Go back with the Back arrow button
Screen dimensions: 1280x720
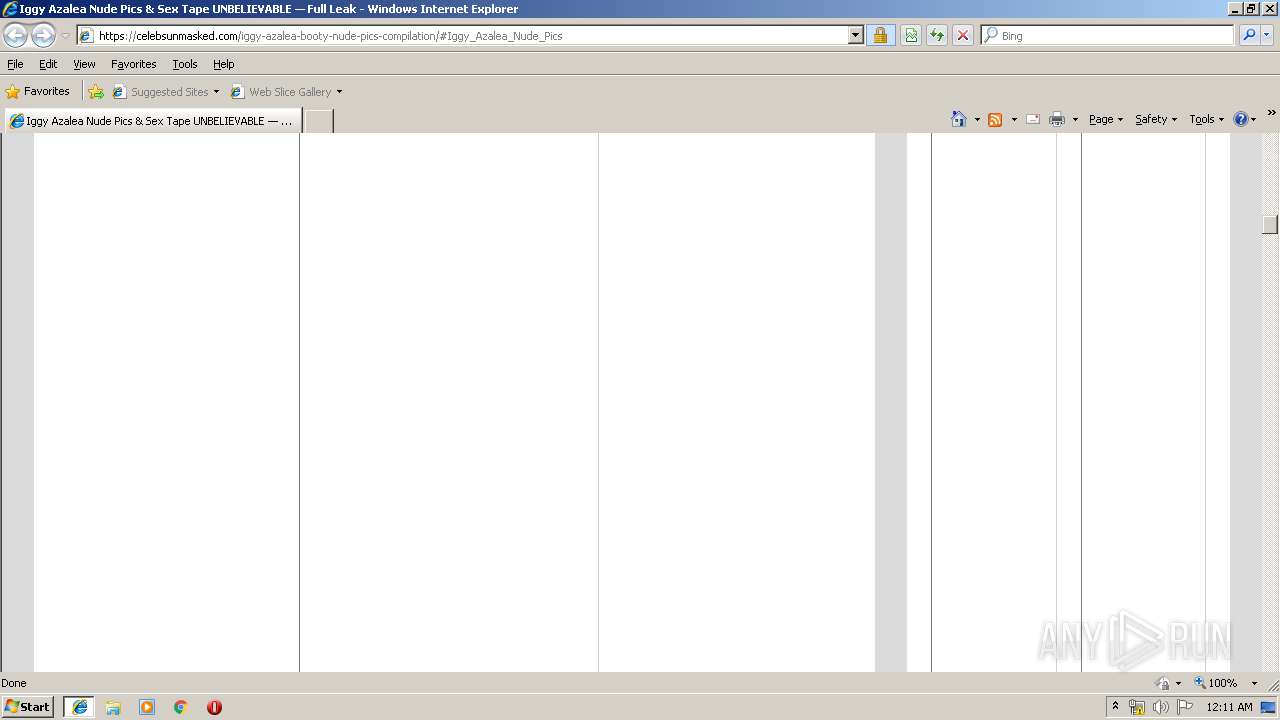(15, 36)
